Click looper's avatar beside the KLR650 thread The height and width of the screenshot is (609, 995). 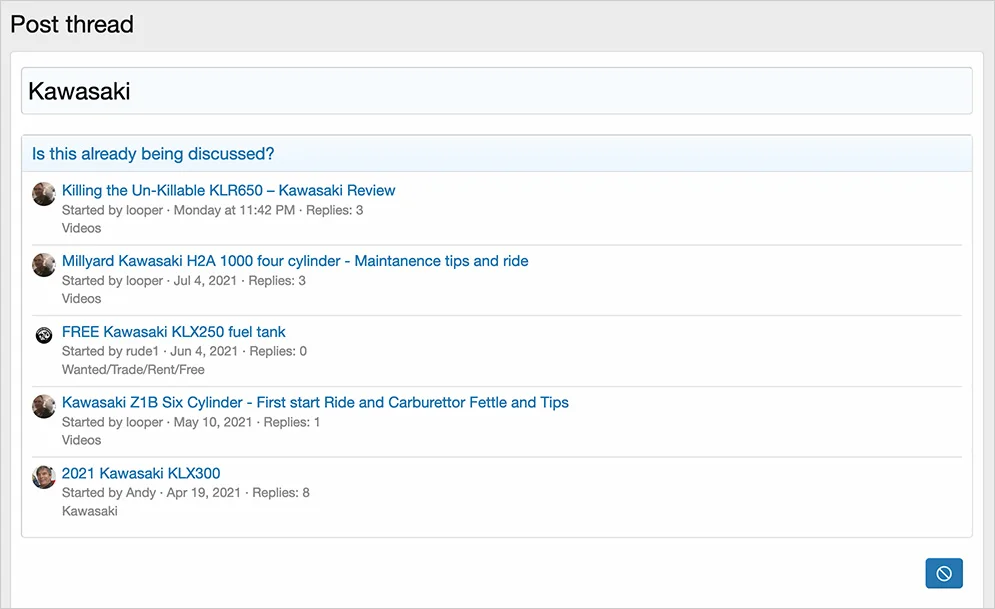(x=44, y=193)
